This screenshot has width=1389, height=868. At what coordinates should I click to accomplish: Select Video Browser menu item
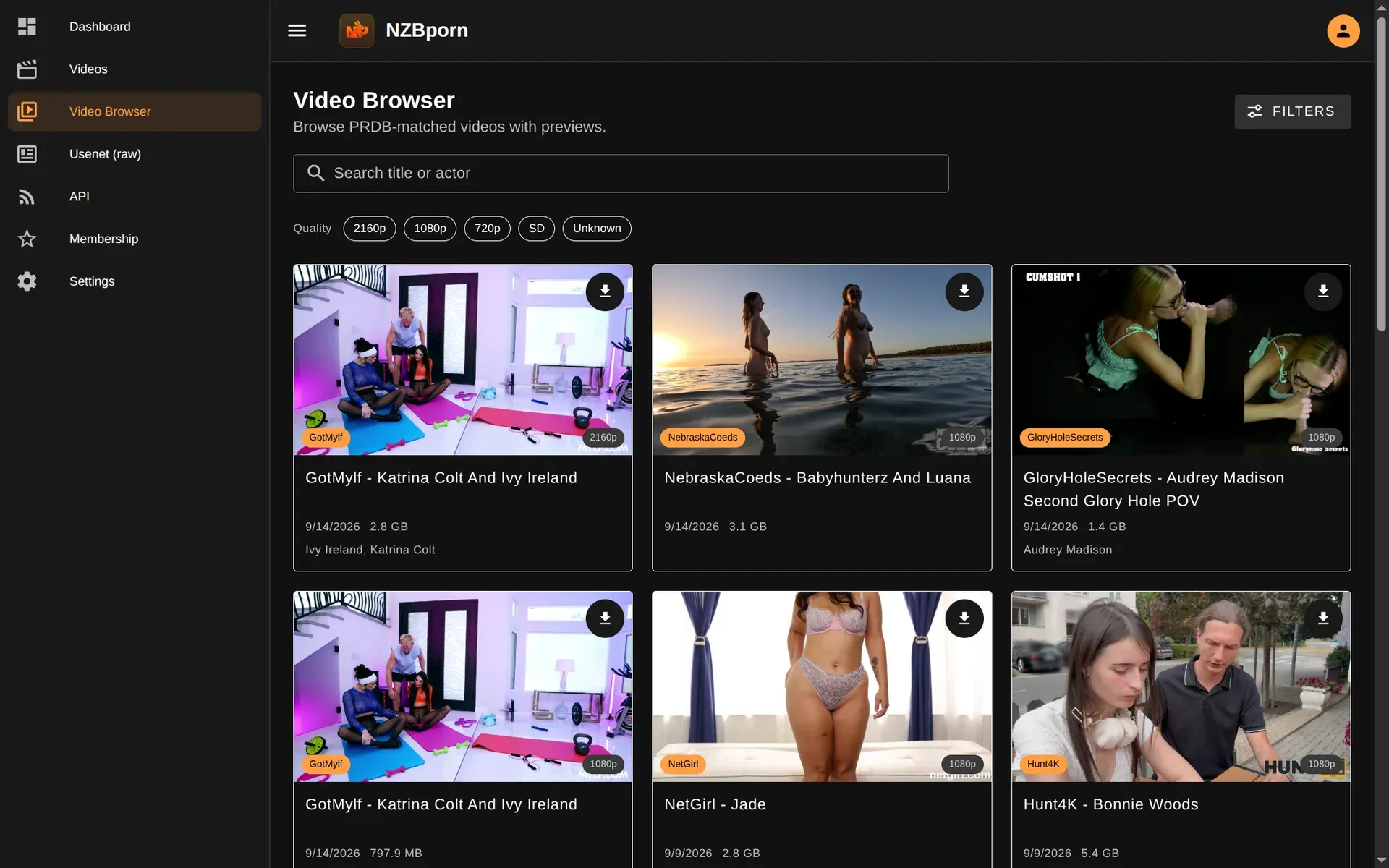[135, 111]
